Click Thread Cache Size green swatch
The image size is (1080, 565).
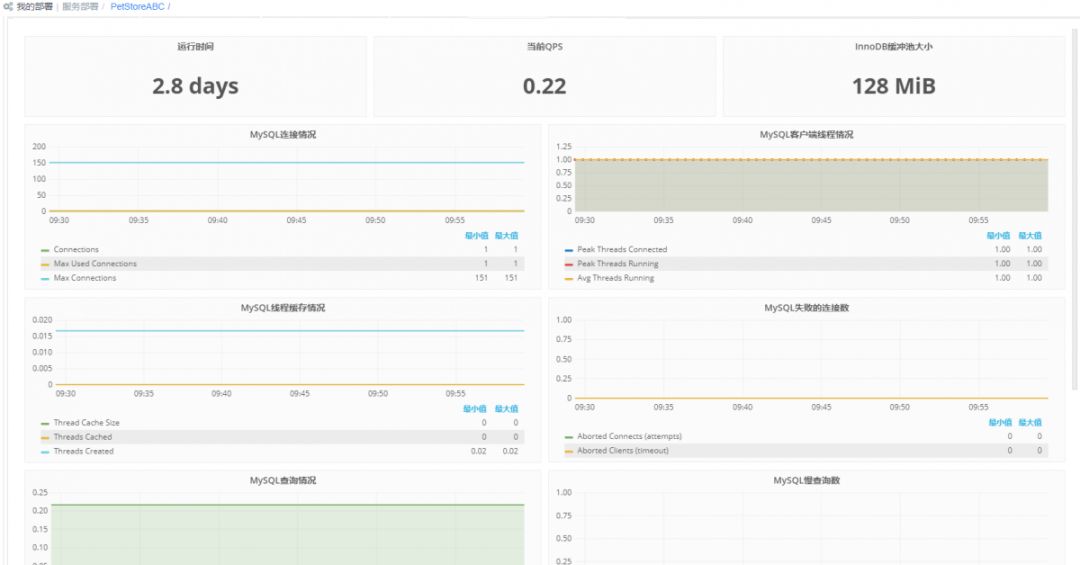[45, 423]
